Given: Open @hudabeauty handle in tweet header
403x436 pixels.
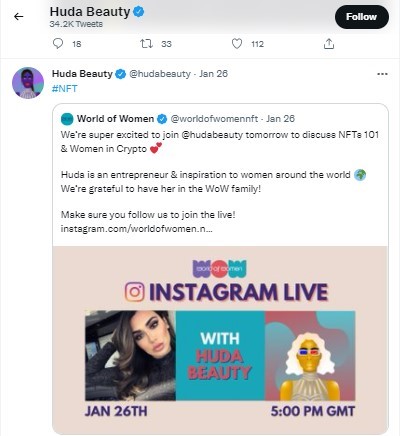Looking at the screenshot, I should 160,74.
